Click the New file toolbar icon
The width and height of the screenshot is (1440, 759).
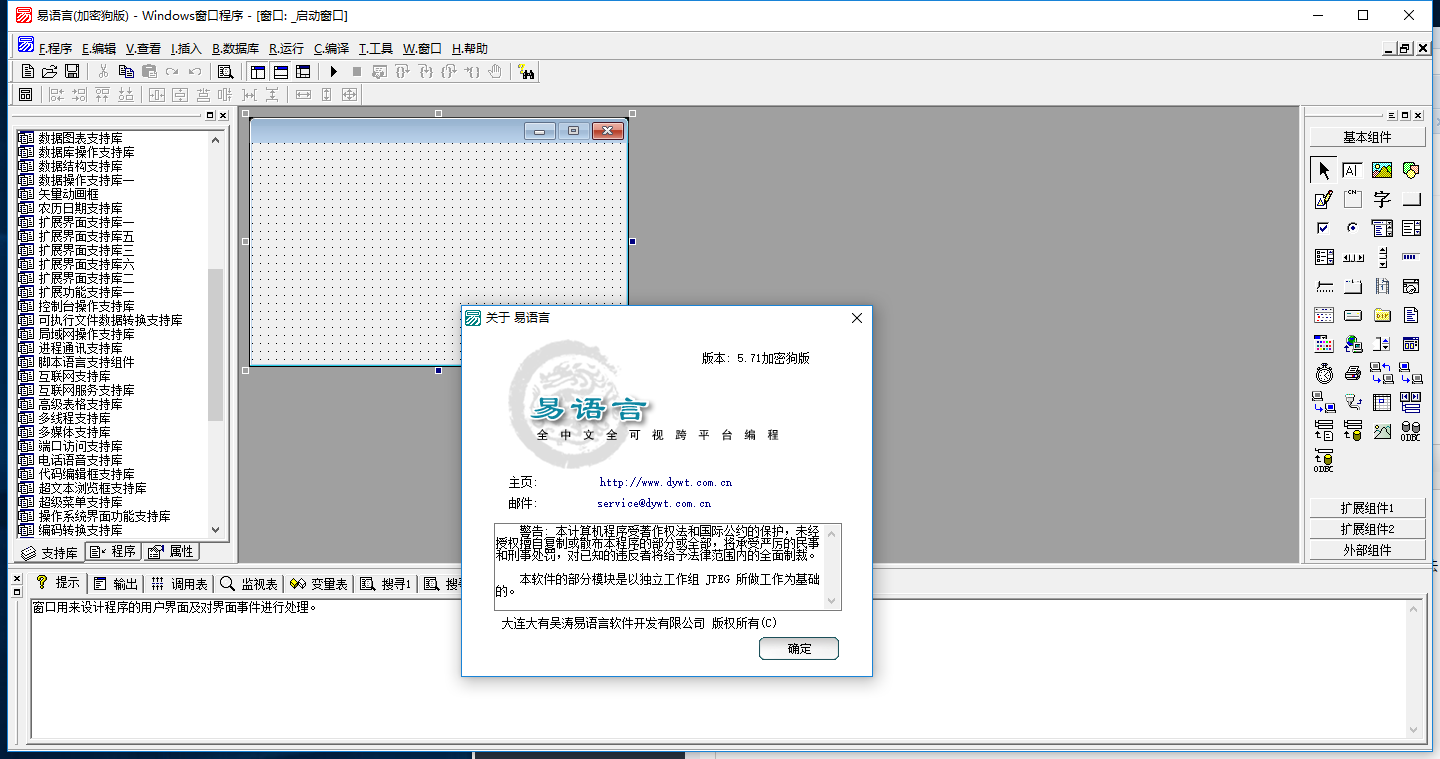pyautogui.click(x=28, y=71)
